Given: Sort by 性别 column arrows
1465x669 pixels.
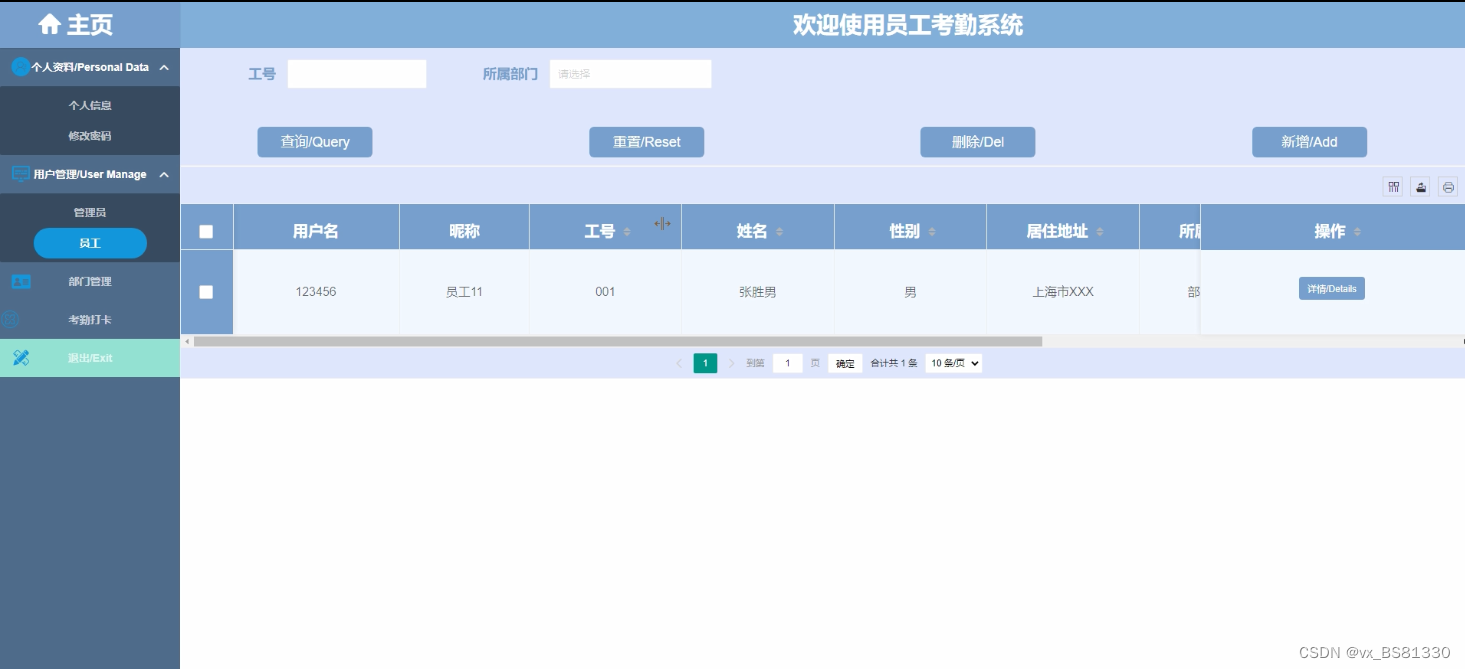Looking at the screenshot, I should pos(931,232).
